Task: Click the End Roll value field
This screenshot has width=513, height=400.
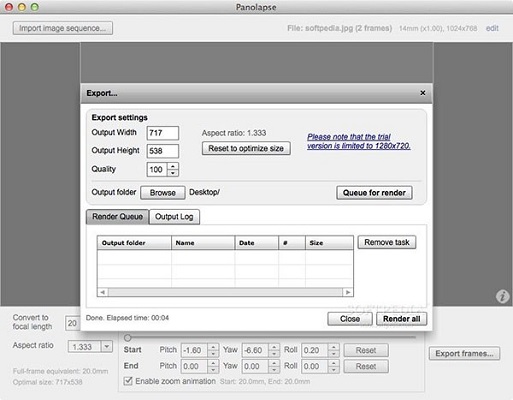Action: coord(315,366)
